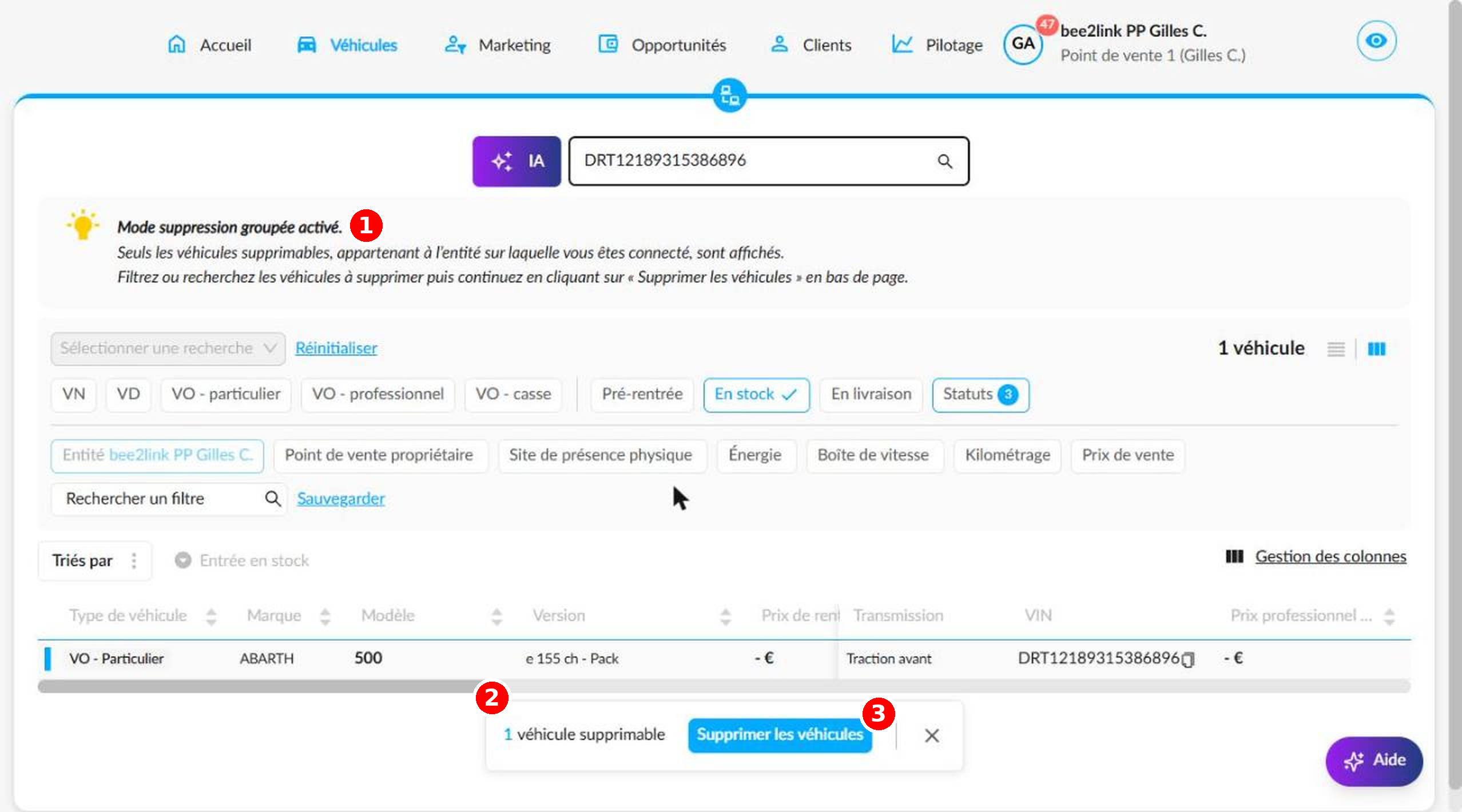The width and height of the screenshot is (1462, 812).
Task: Open the Véhicules menu
Action: coord(347,45)
